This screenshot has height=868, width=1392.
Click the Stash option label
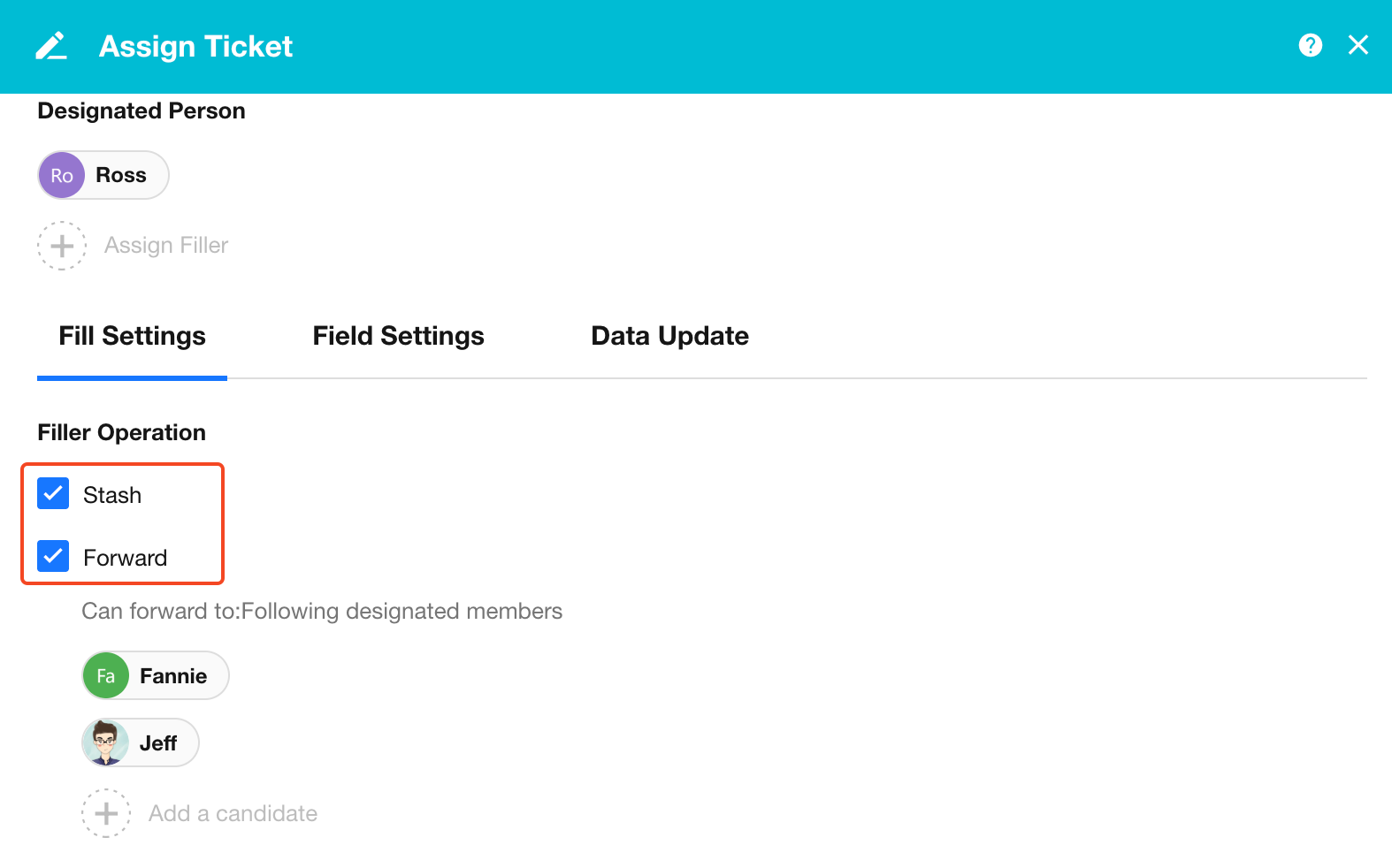112,495
